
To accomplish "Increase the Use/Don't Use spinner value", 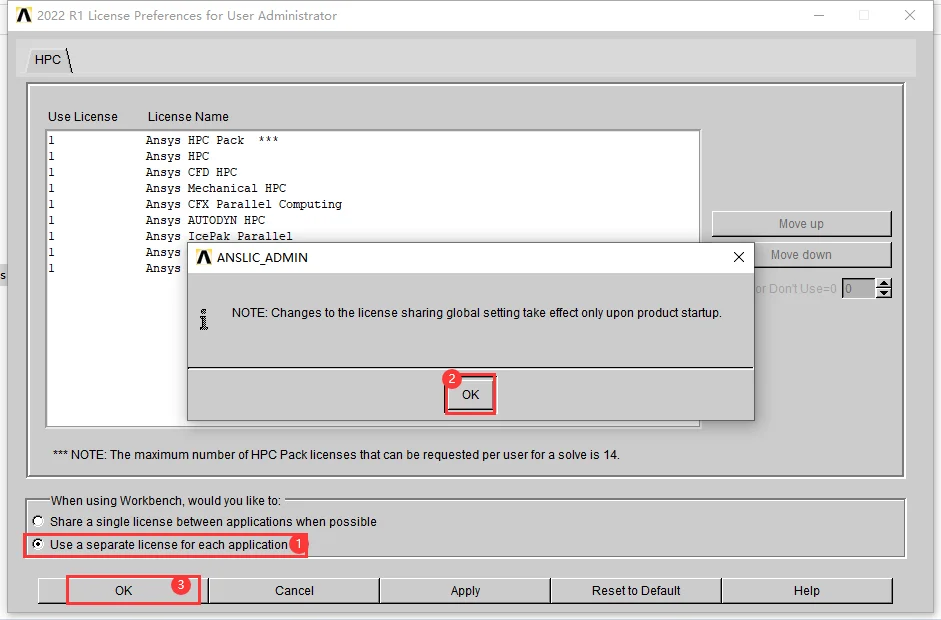I will (x=883, y=283).
